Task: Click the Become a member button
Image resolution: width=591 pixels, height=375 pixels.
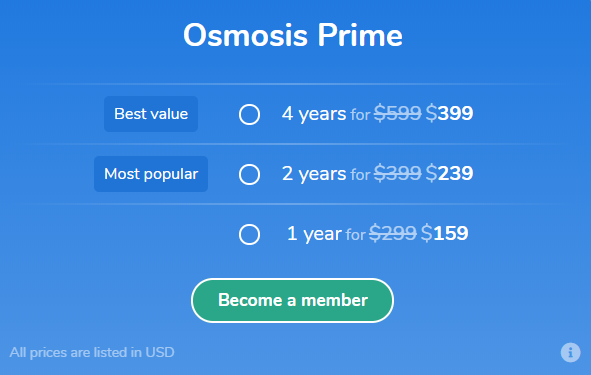Action: click(292, 300)
